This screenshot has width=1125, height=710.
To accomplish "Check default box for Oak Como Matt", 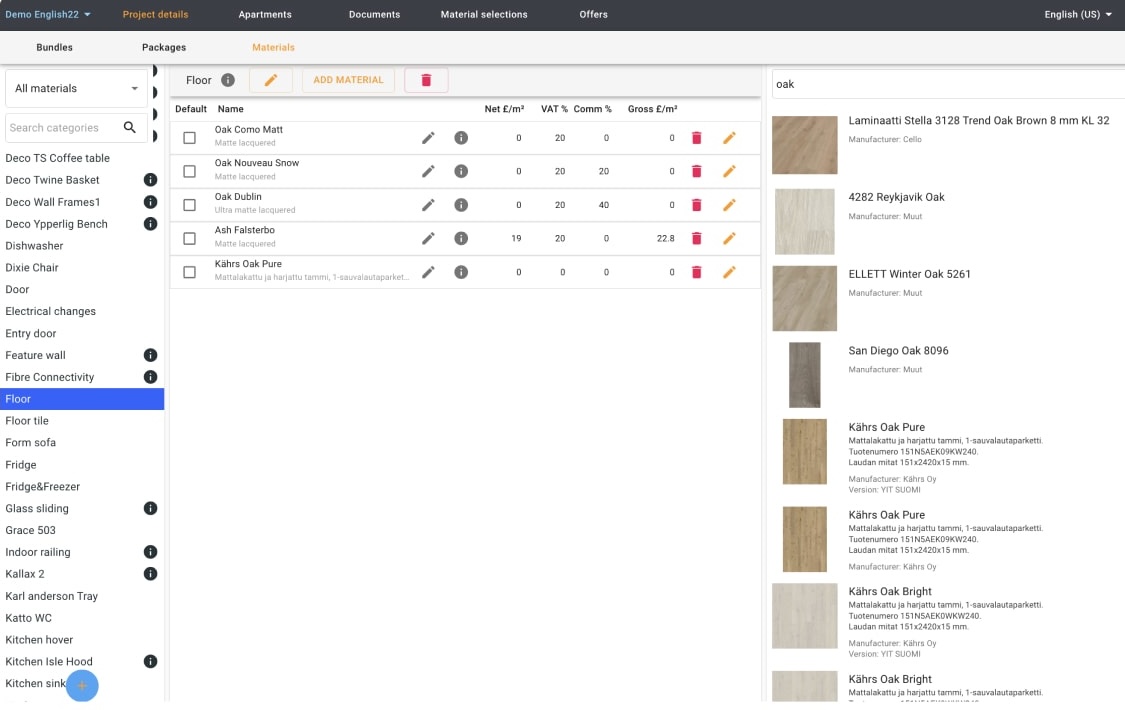I will click(x=189, y=138).
